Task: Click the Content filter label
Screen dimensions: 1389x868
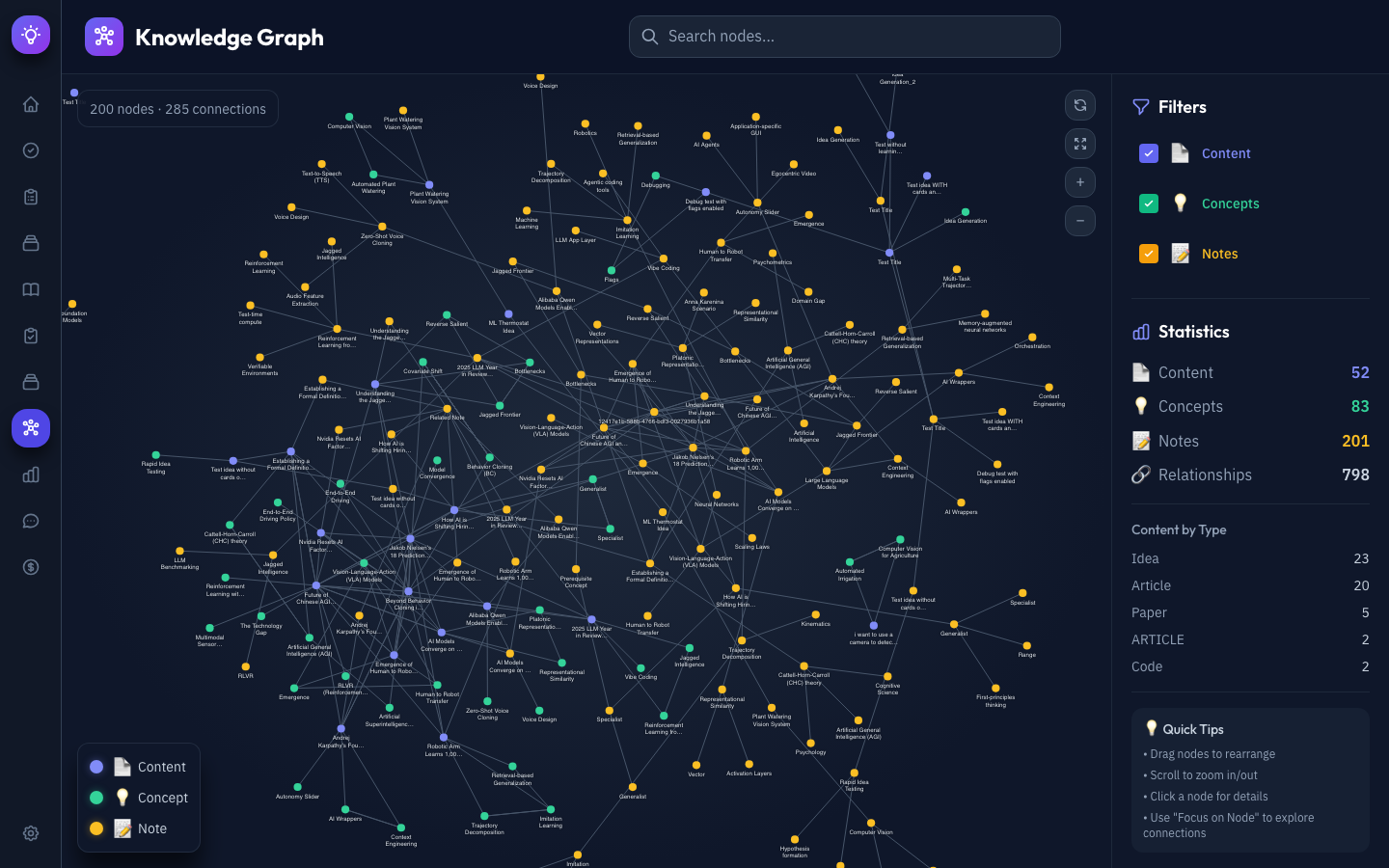Action: click(x=1226, y=153)
